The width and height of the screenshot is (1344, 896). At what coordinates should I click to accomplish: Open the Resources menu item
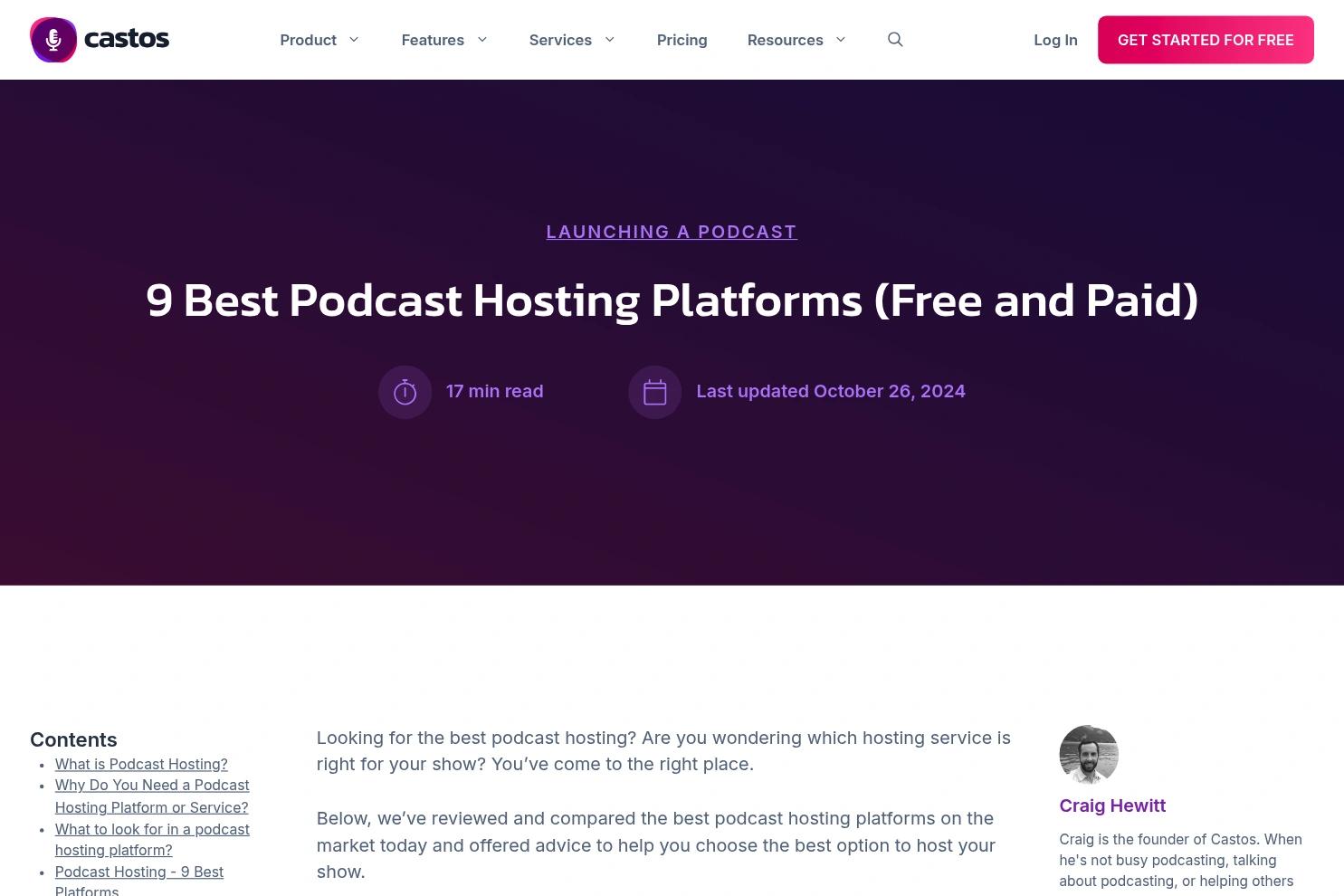[785, 40]
